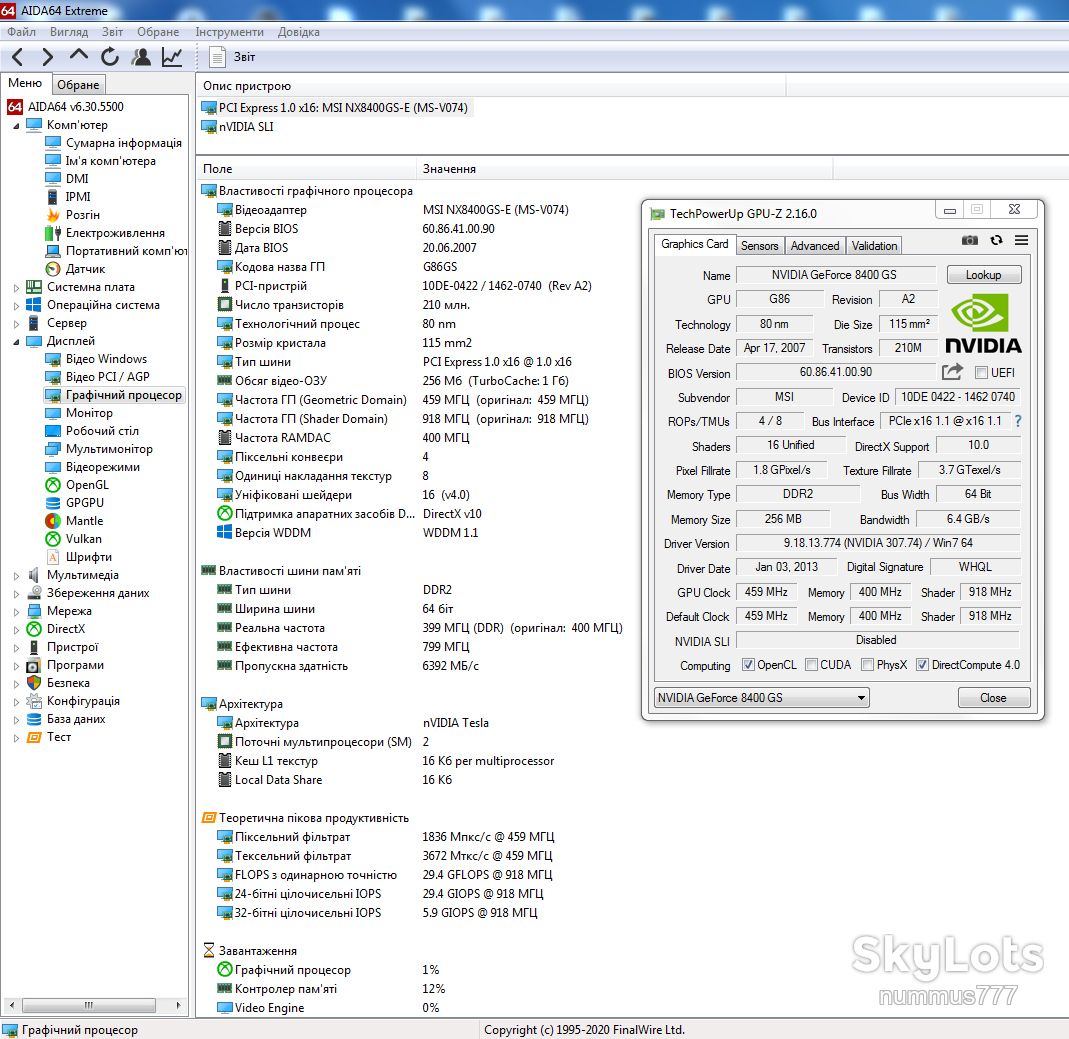Toggle the OpenCL checkbox

coord(748,665)
